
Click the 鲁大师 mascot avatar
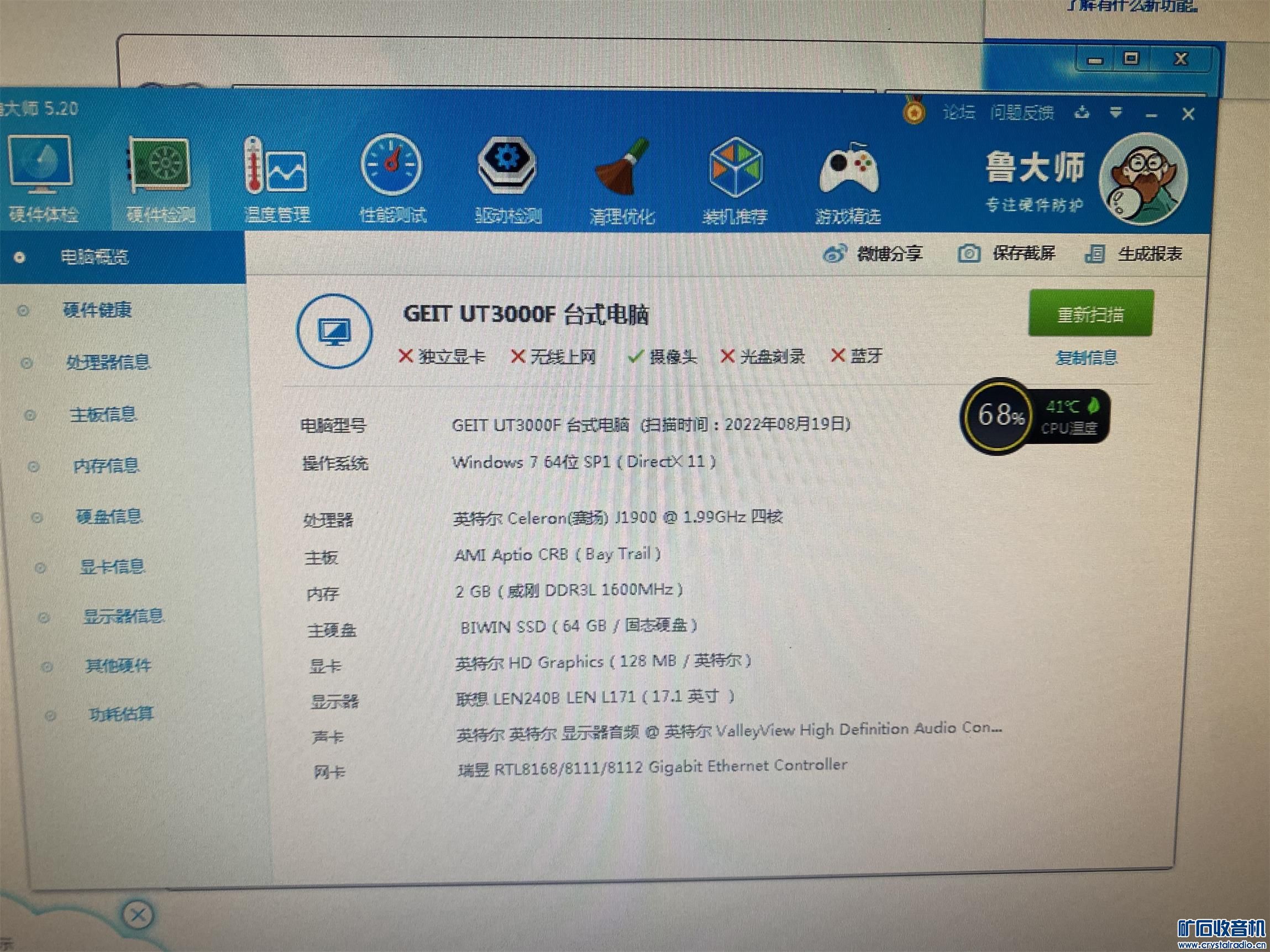tap(1142, 178)
